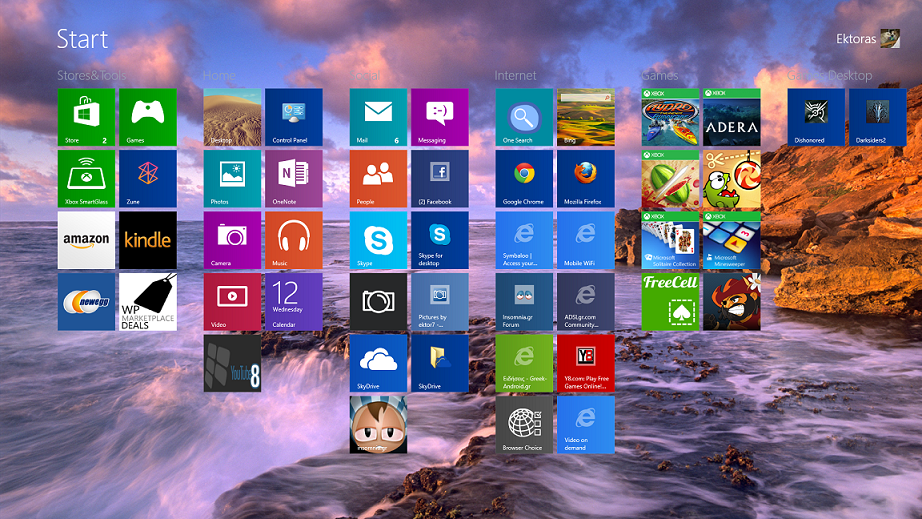Viewport: 922px width, 519px height.
Task: Launch Fruit Ninja game tile
Action: click(x=670, y=179)
